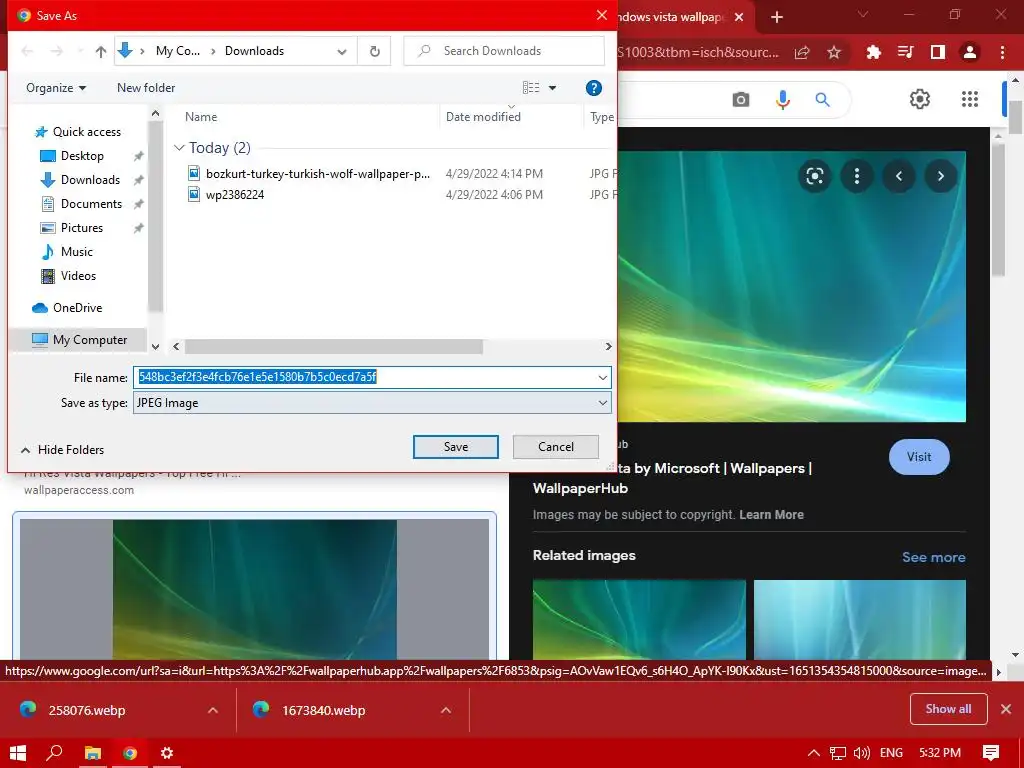Click See more related images
Image resolution: width=1024 pixels, height=768 pixels.
(933, 557)
